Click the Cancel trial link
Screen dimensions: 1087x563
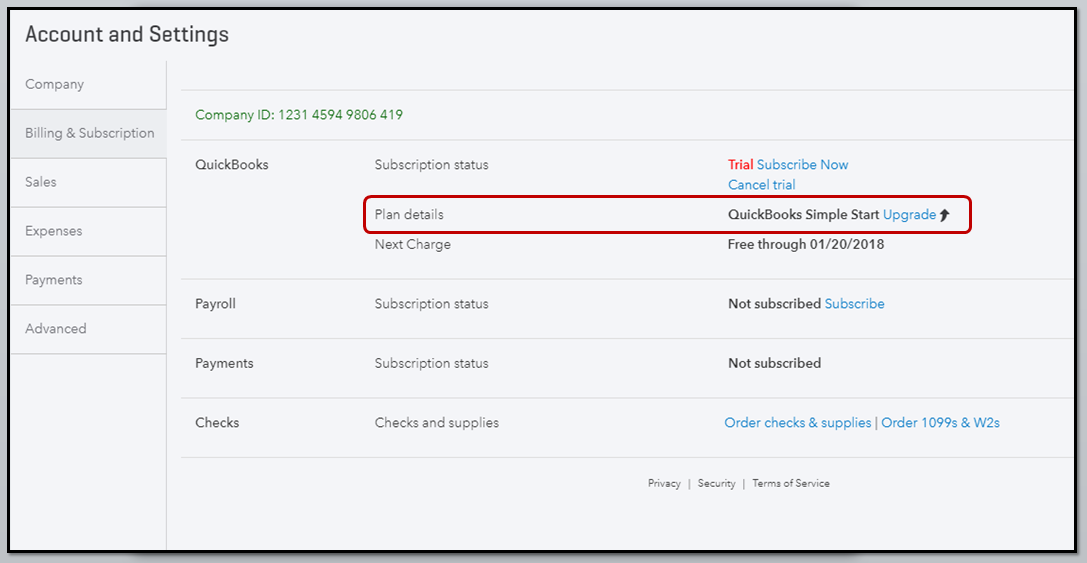pyautogui.click(x=762, y=185)
